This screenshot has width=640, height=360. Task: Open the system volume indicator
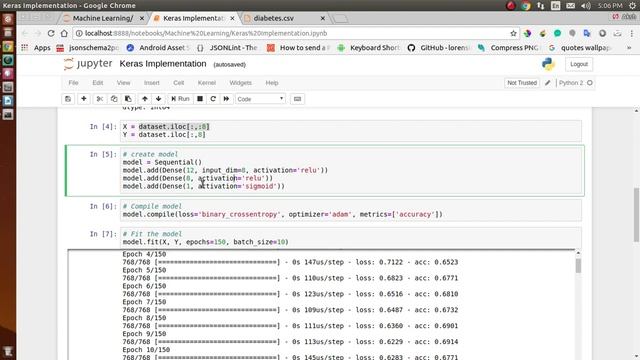click(x=586, y=5)
